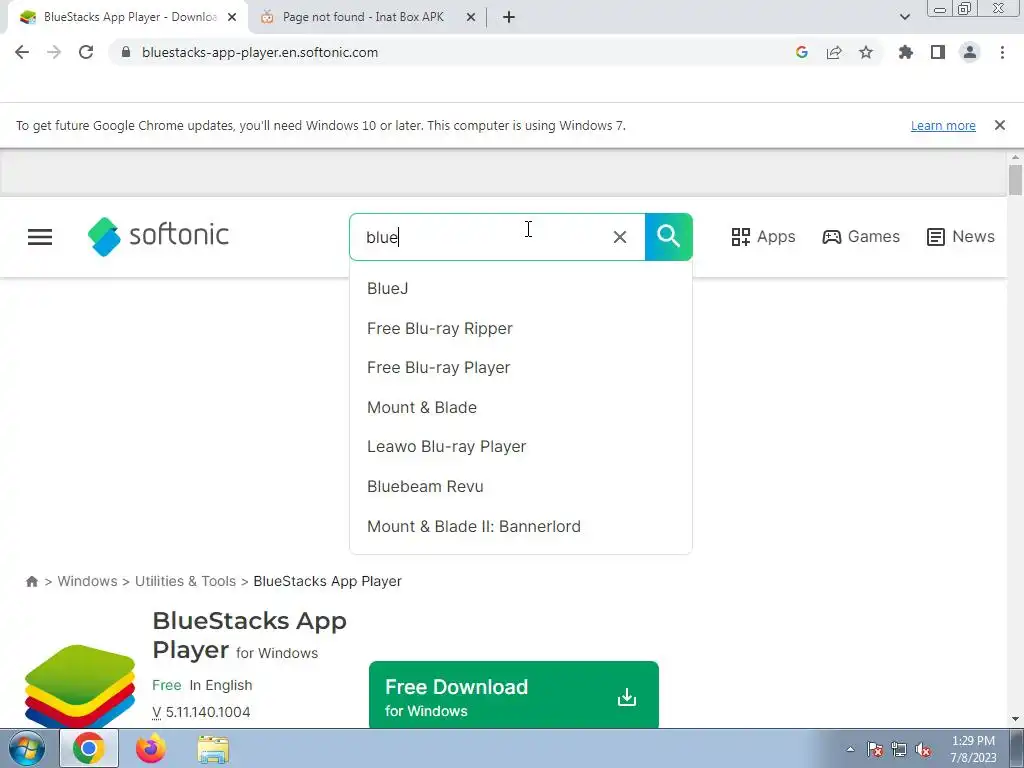This screenshot has height=768, width=1024.
Task: Open the Extensions puzzle icon
Action: (906, 52)
